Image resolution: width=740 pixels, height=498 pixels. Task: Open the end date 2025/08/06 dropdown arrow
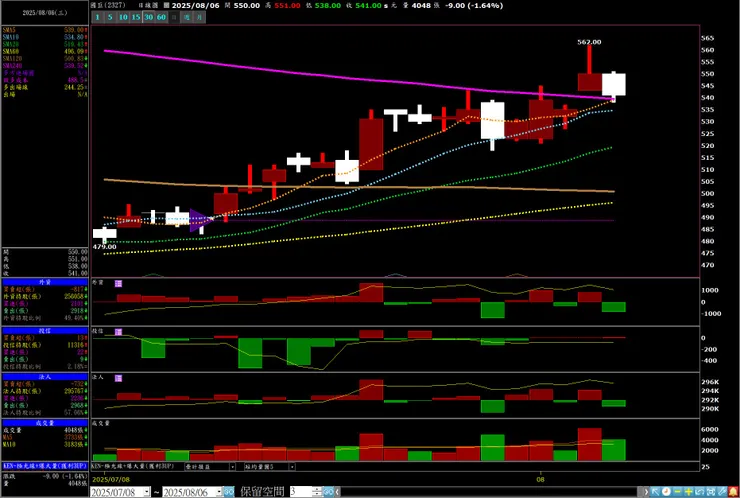(219, 491)
